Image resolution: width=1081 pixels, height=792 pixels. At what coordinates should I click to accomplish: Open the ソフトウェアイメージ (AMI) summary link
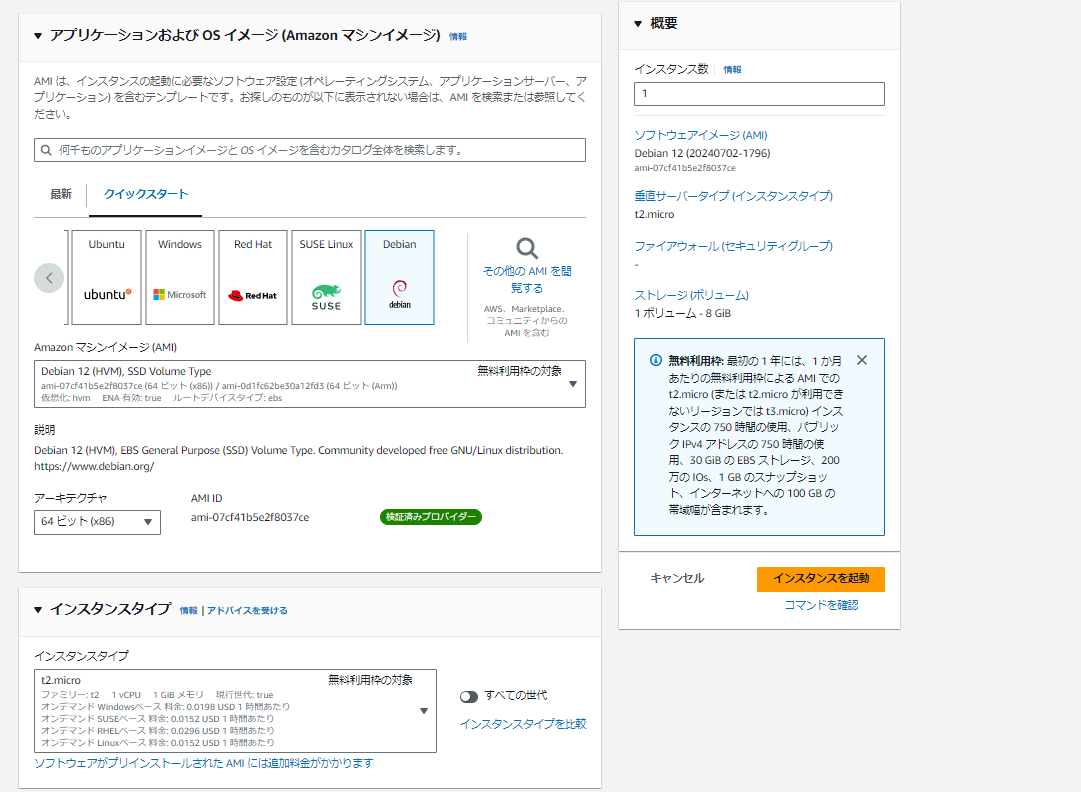(x=700, y=135)
